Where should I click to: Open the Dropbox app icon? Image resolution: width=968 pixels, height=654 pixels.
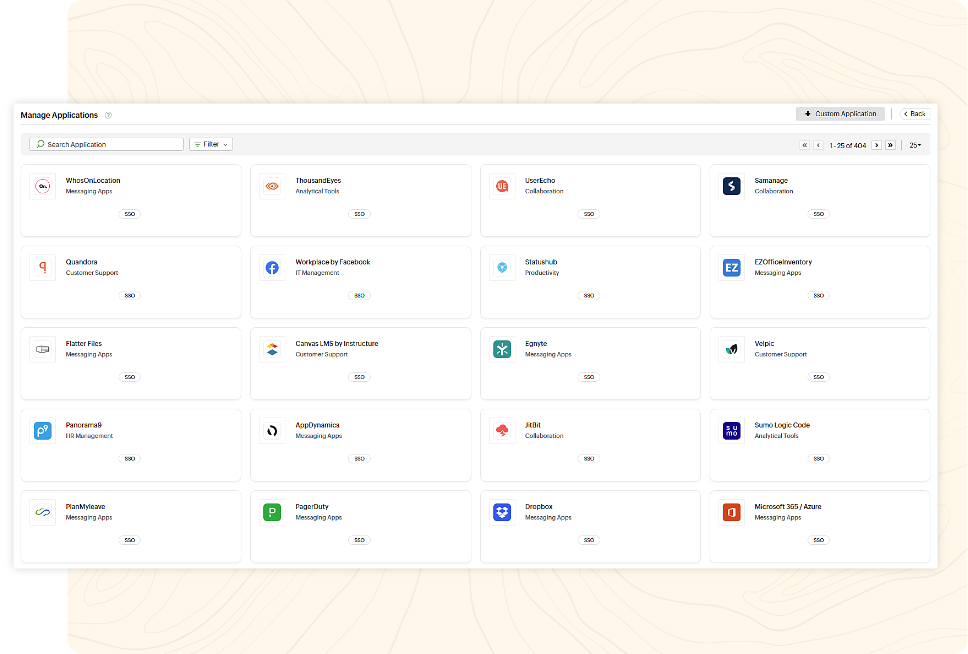[x=501, y=511]
